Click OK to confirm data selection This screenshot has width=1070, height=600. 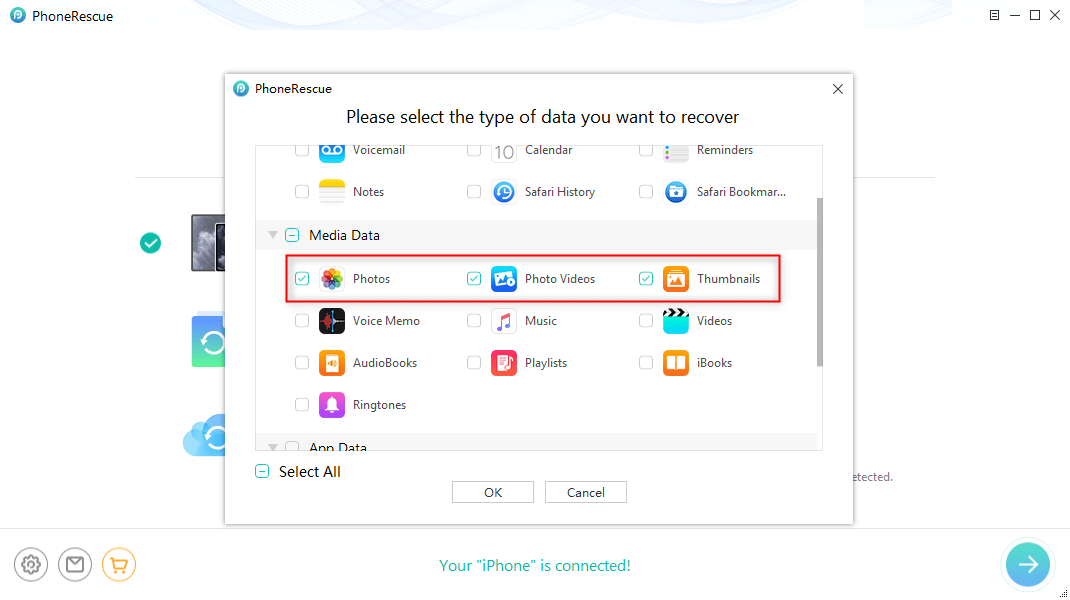coord(493,492)
